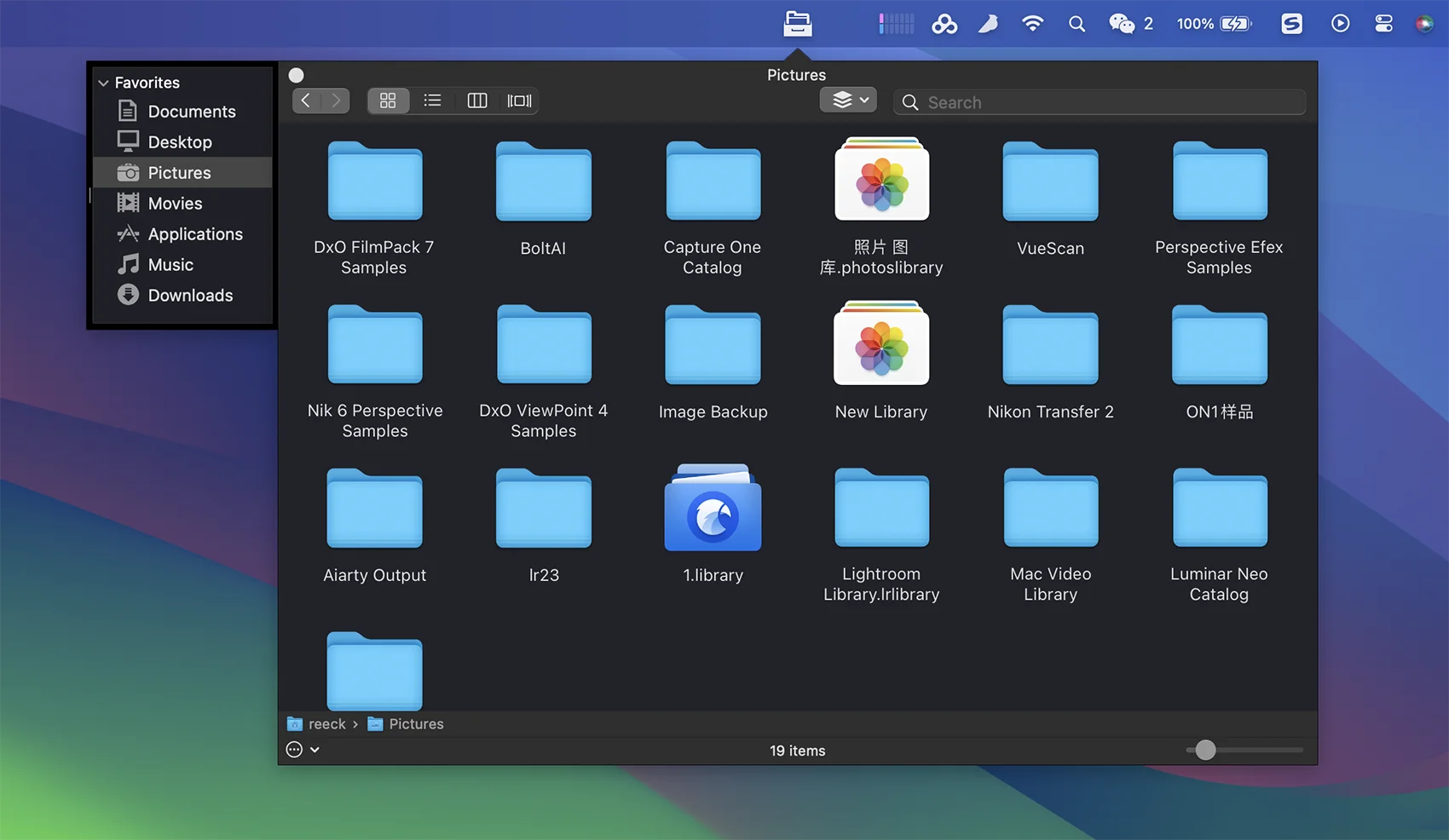Open the Image Backup folder
1449x840 pixels.
point(713,344)
